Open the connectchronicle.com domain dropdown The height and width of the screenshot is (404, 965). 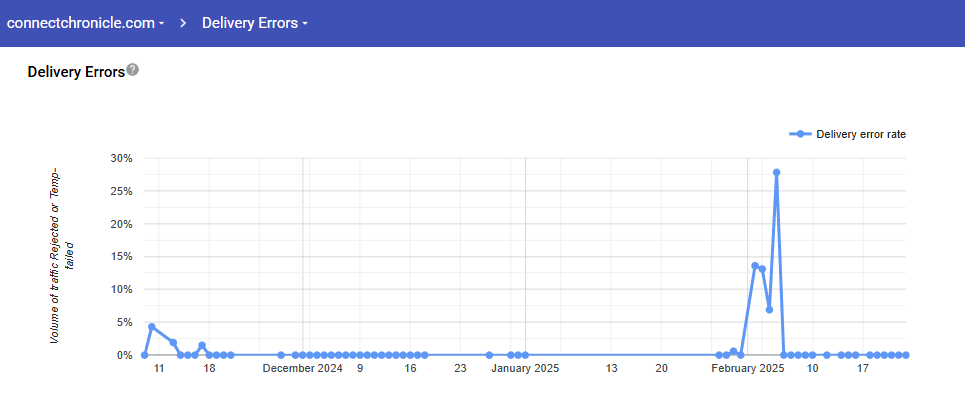coord(85,23)
